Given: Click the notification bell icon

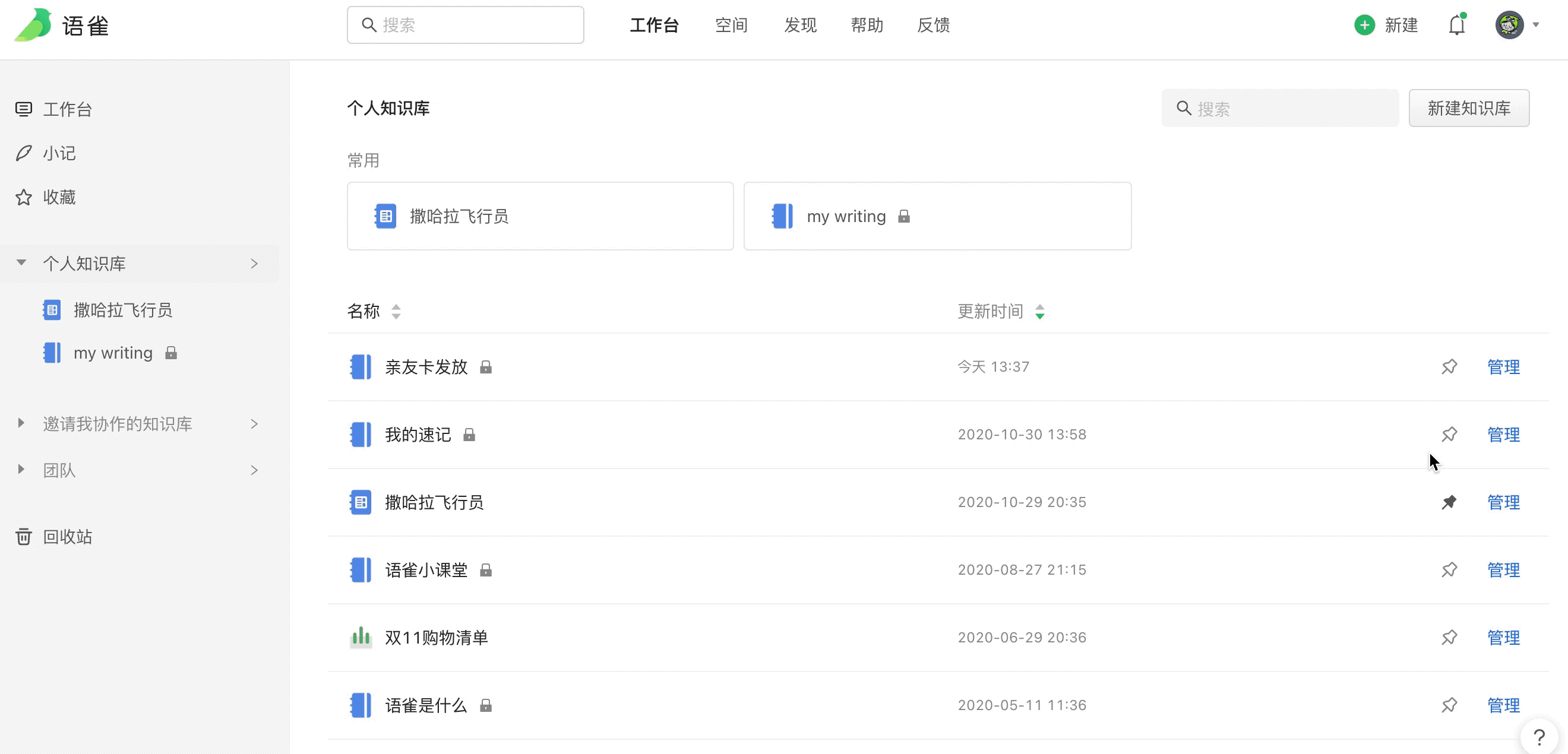Looking at the screenshot, I should pos(1457,24).
